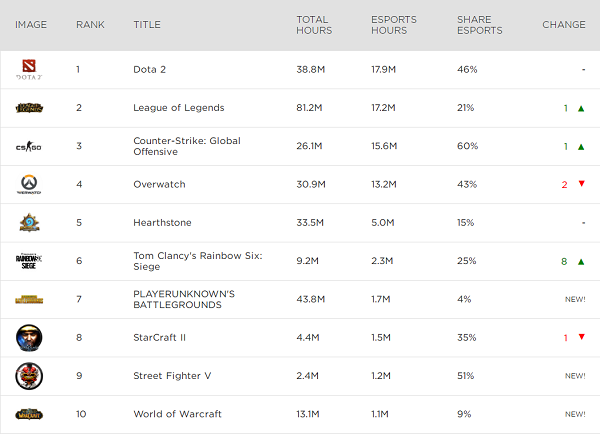
Task: Click the TITLE column header
Action: [147, 24]
